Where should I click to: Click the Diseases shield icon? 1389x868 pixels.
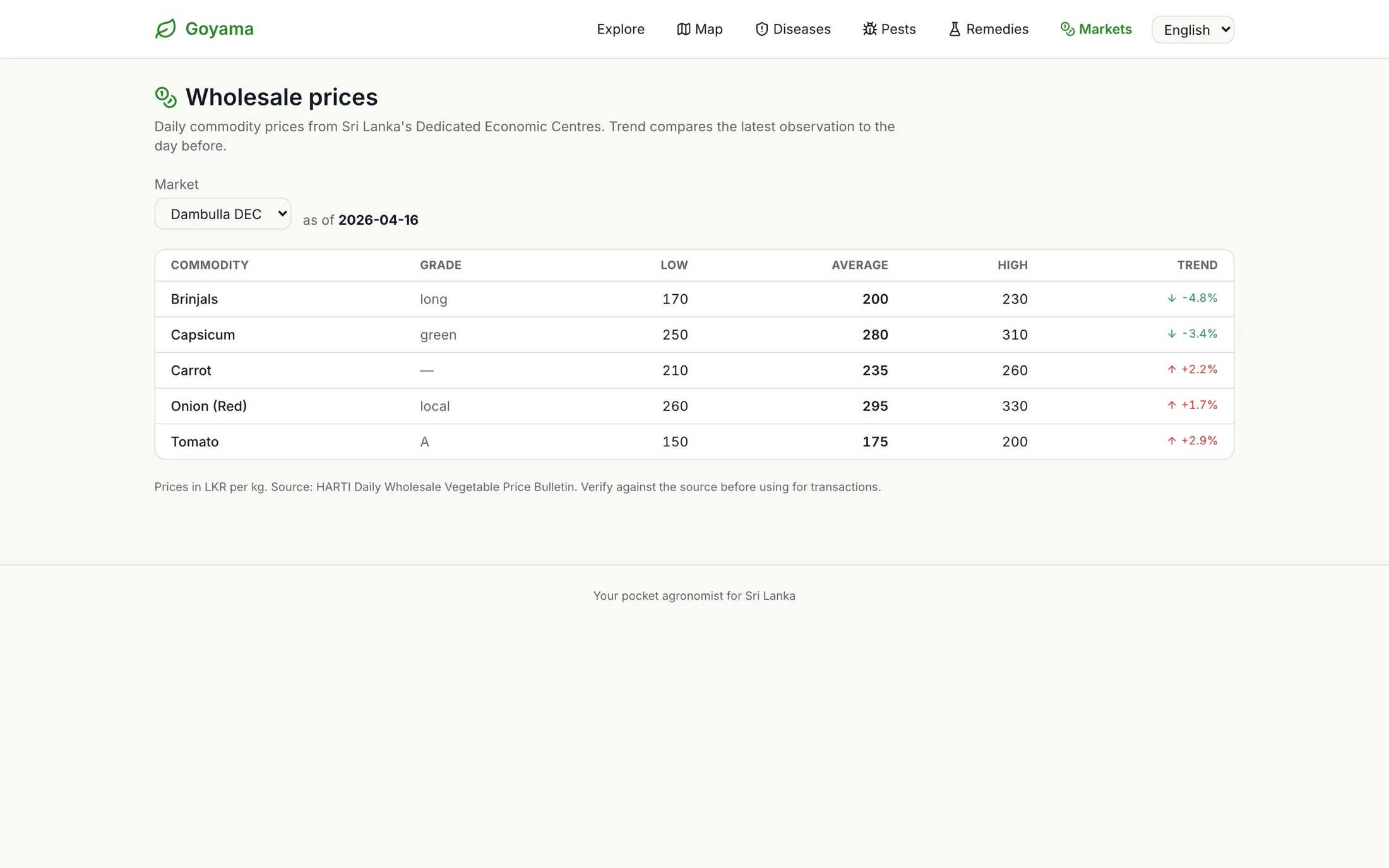tap(761, 29)
